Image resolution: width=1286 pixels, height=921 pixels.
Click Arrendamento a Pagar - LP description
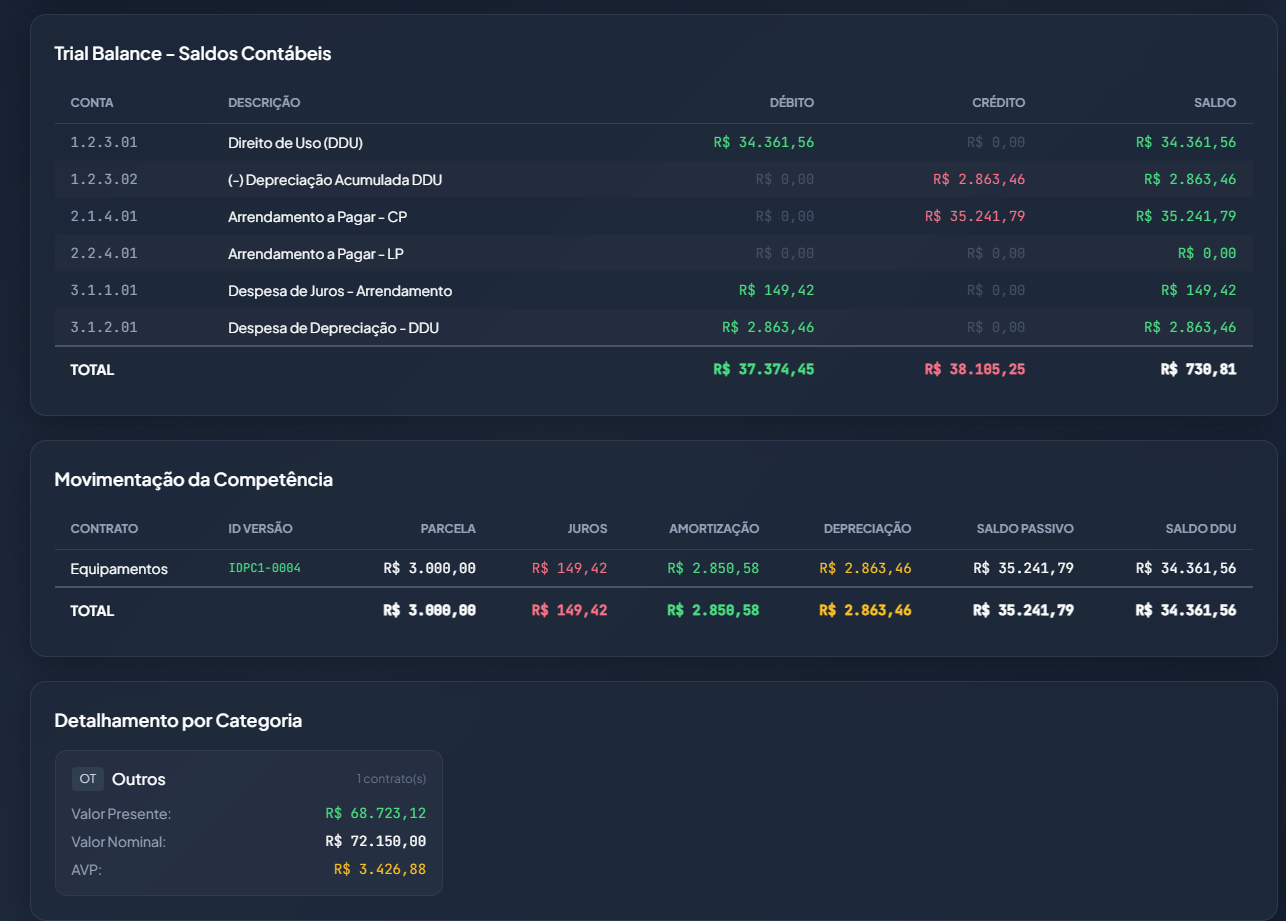tap(315, 254)
